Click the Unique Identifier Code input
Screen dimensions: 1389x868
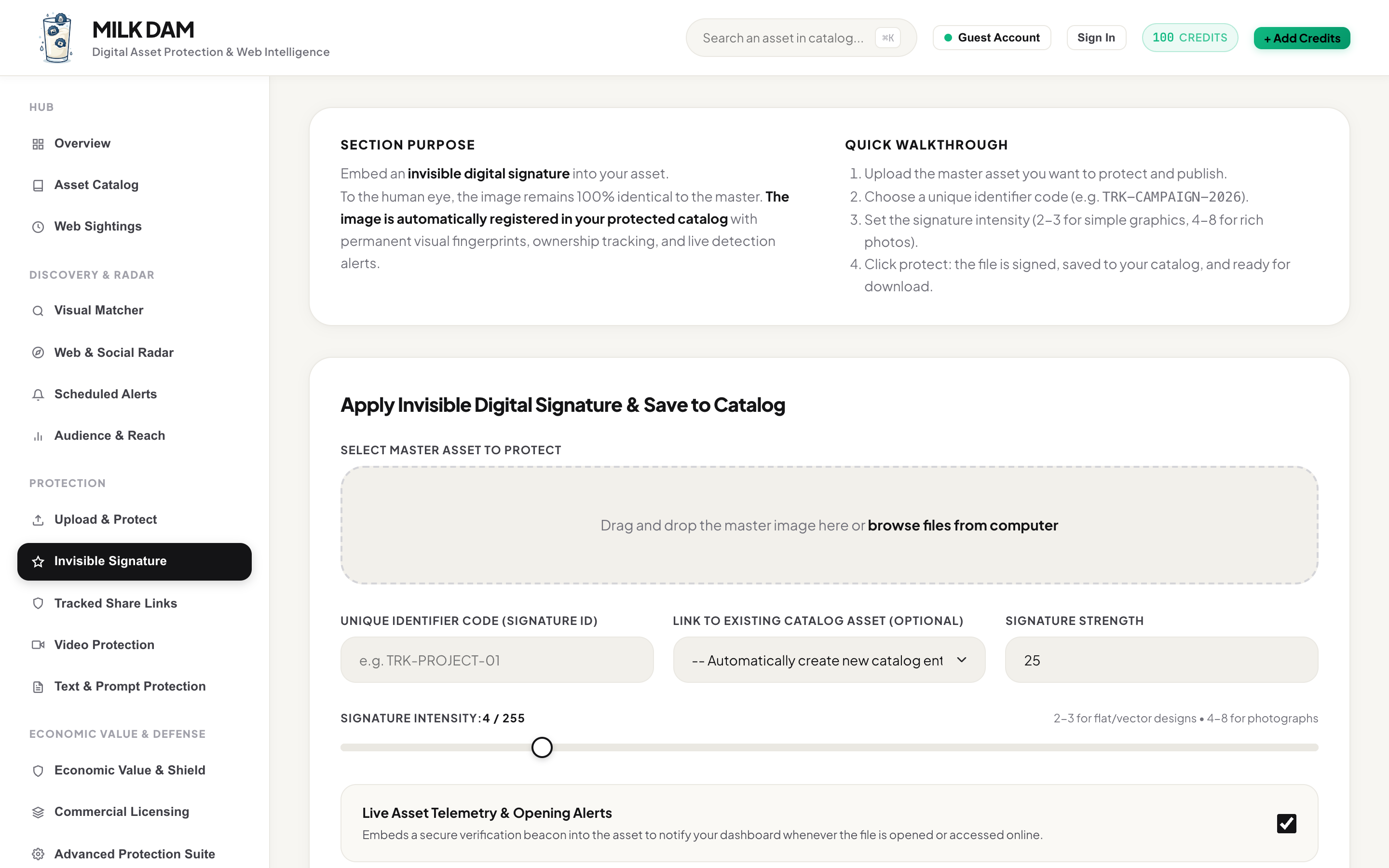496,660
